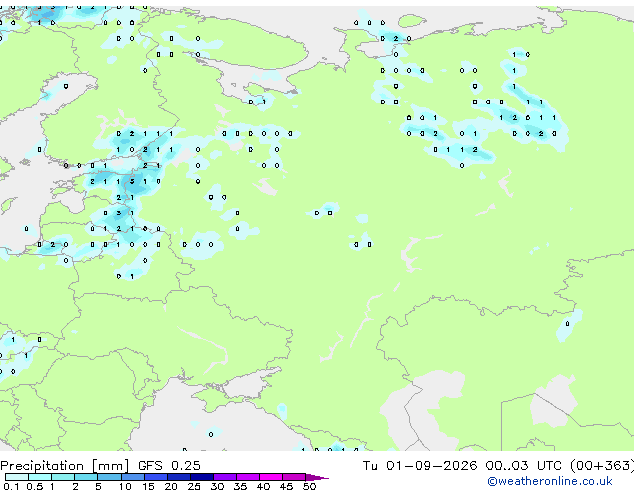Click the 0.1–0.5 mm palest legend swatch
This screenshot has height=490, width=634.
(17, 477)
